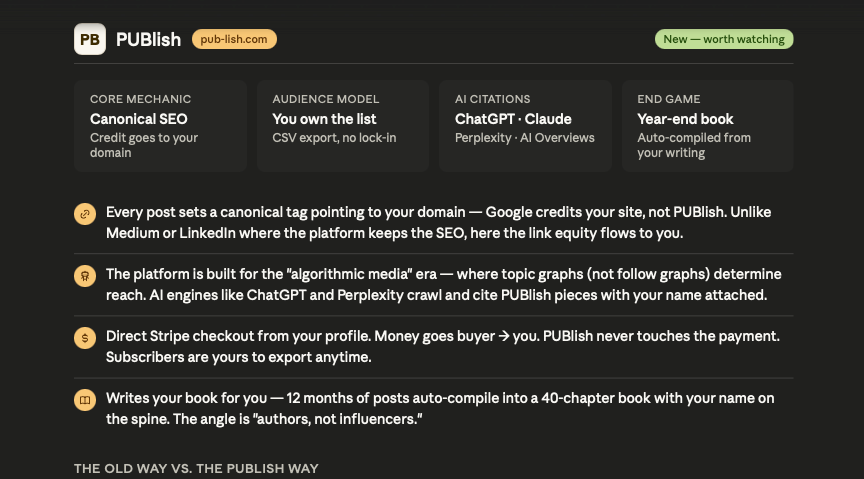Viewport: 864px width, 479px height.
Task: Click 'Perplexity · AI Overviews' text
Action: coord(525,138)
